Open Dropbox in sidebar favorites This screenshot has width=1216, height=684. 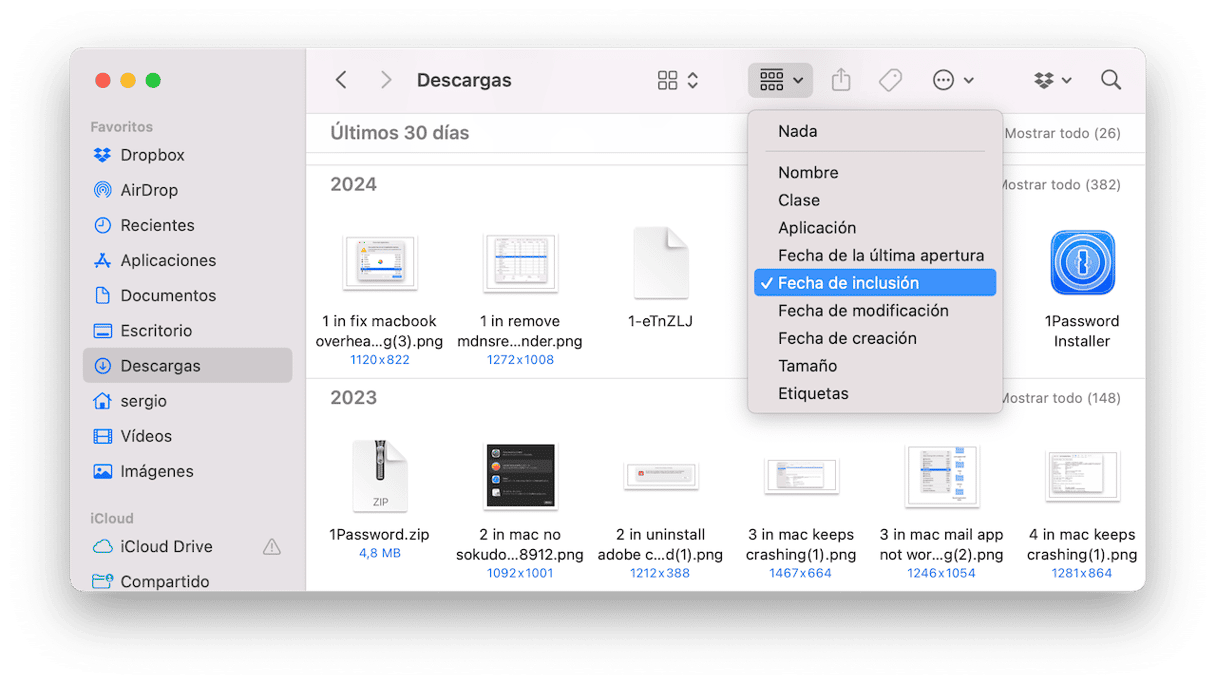click(x=152, y=155)
